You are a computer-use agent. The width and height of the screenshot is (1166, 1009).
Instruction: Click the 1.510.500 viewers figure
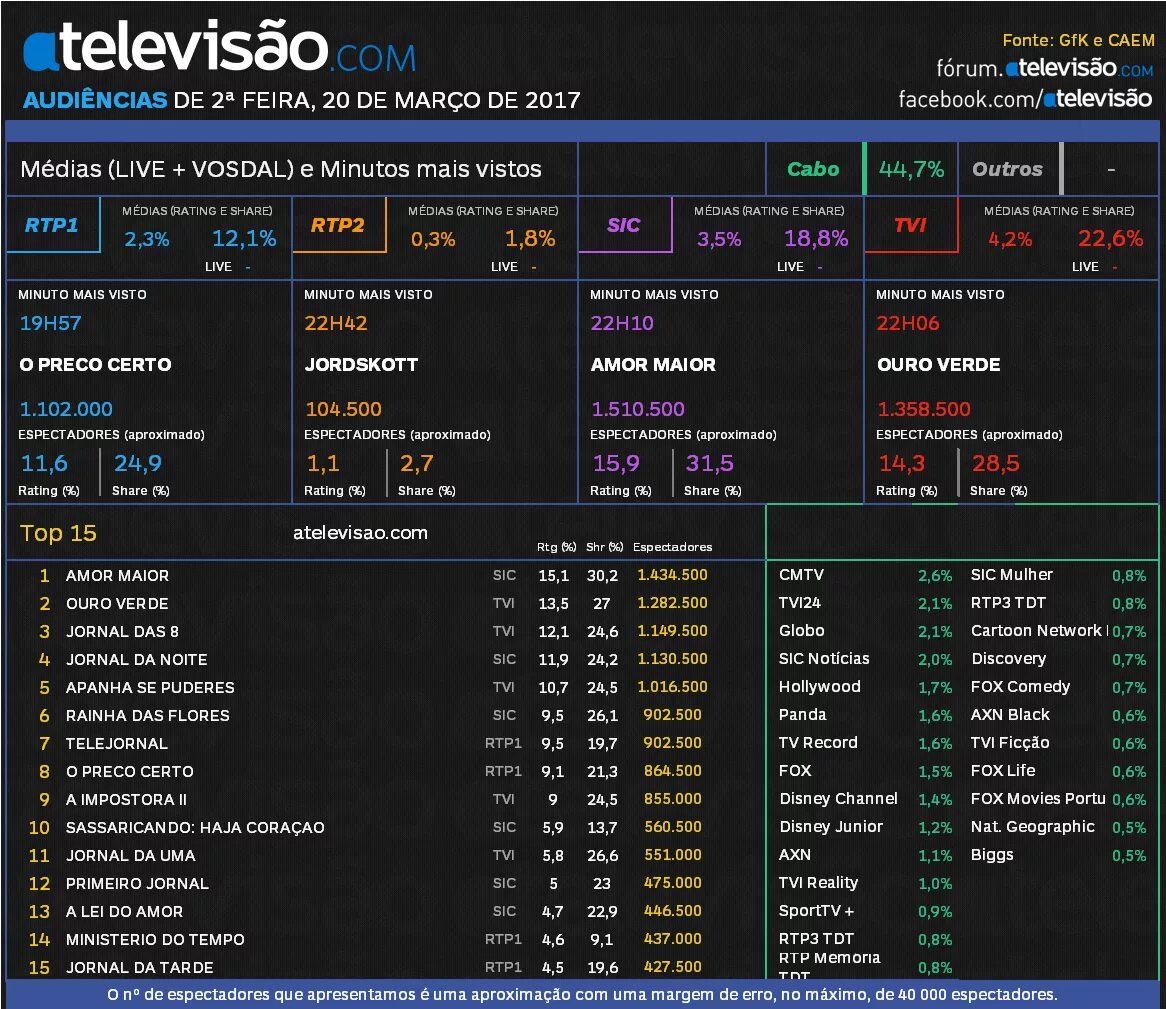point(638,409)
